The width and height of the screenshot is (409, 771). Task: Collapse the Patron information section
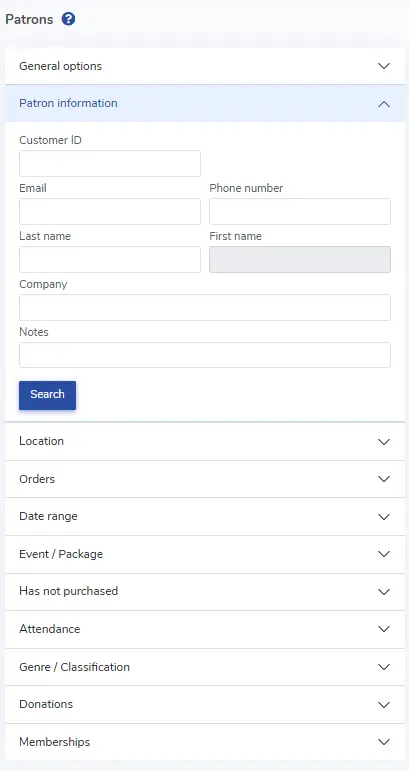(205, 103)
